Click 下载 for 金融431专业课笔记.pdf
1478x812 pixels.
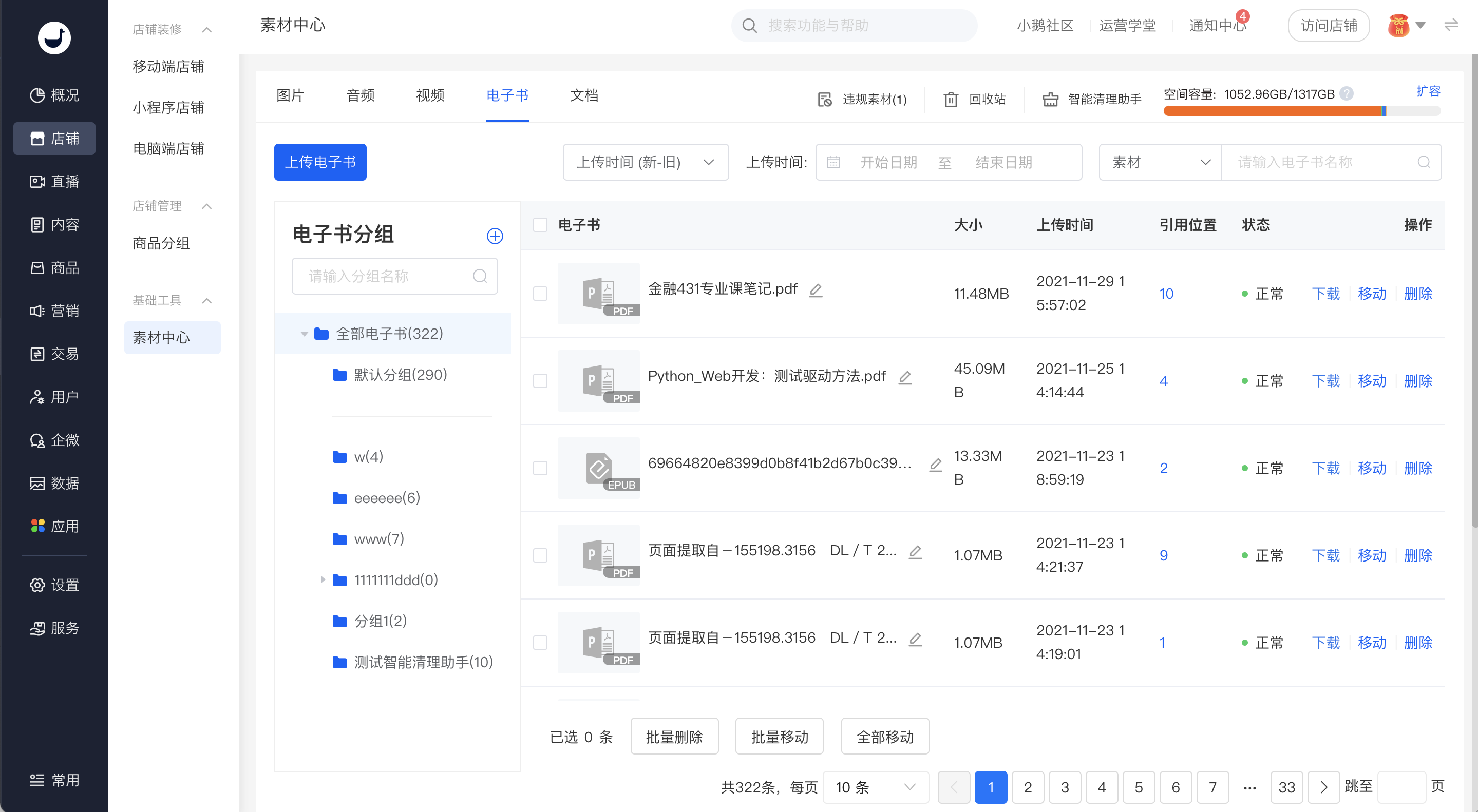(1325, 294)
